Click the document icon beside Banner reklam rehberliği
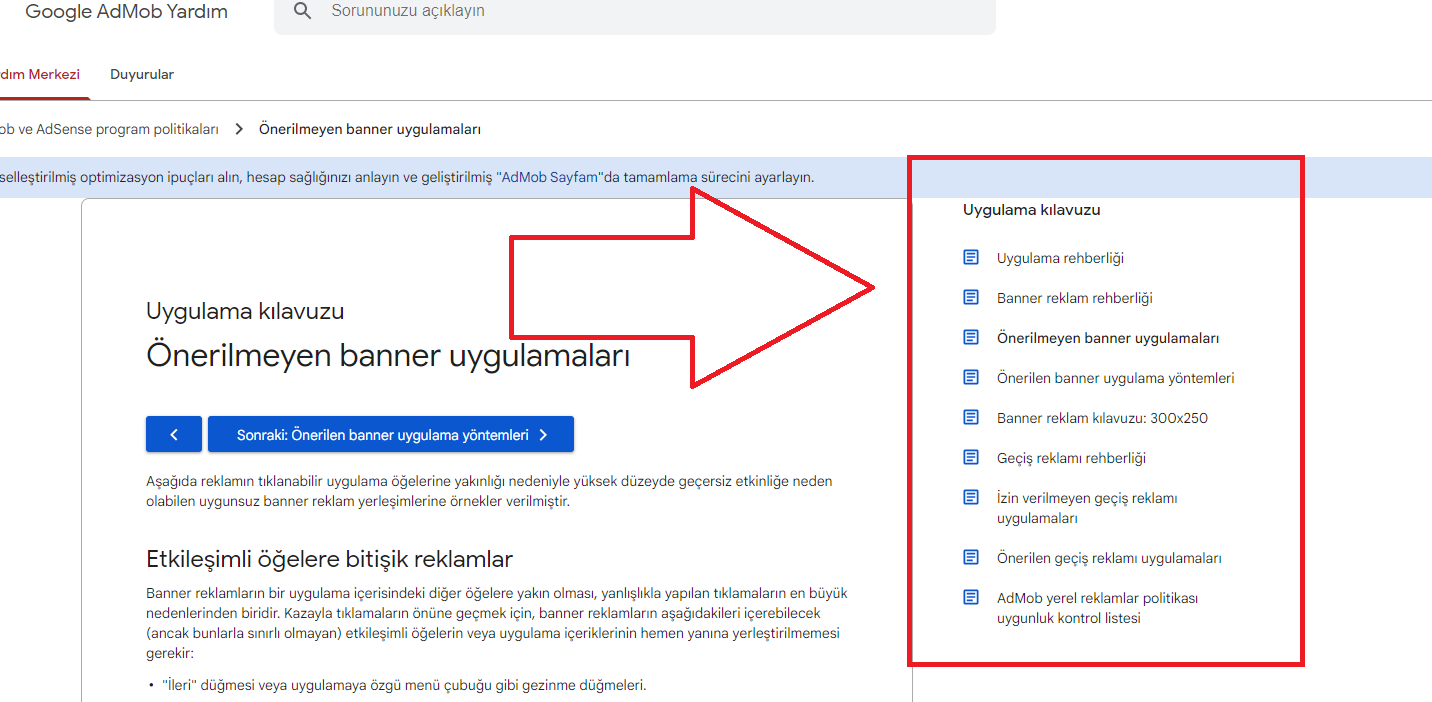The image size is (1432, 702). [970, 297]
